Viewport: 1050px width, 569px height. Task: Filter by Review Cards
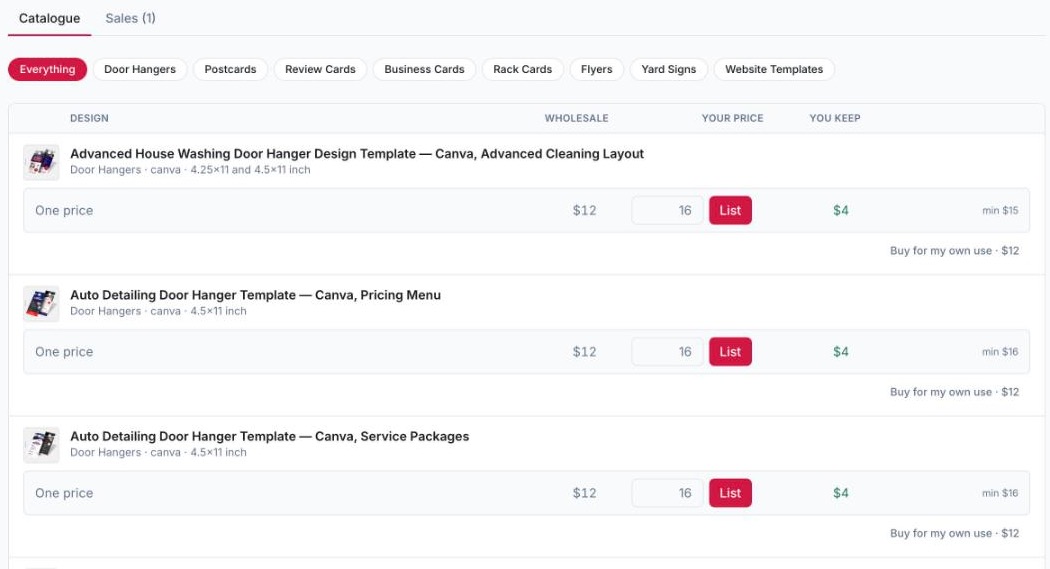320,69
